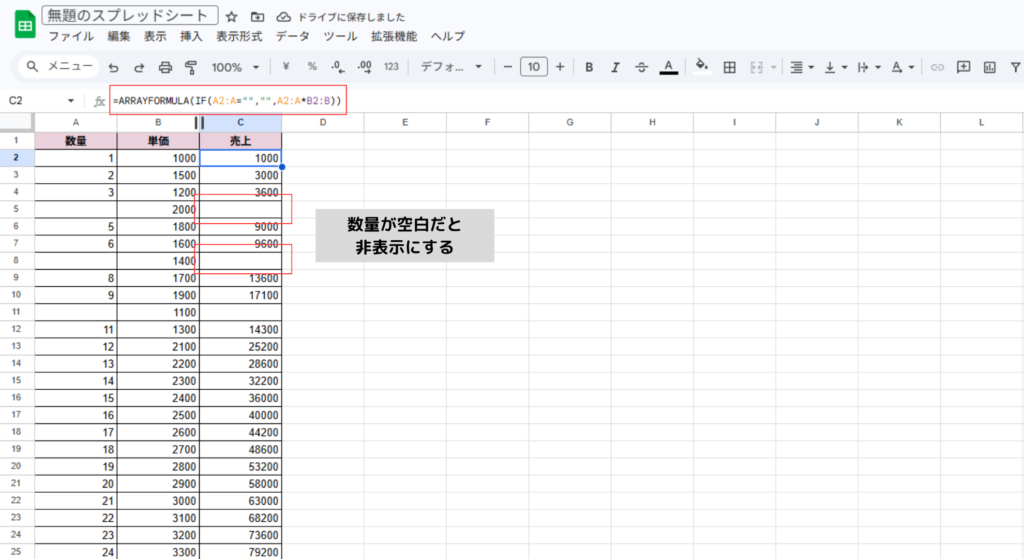Expand the merge cells options arrow
This screenshot has height=559, width=1024.
tap(774, 67)
